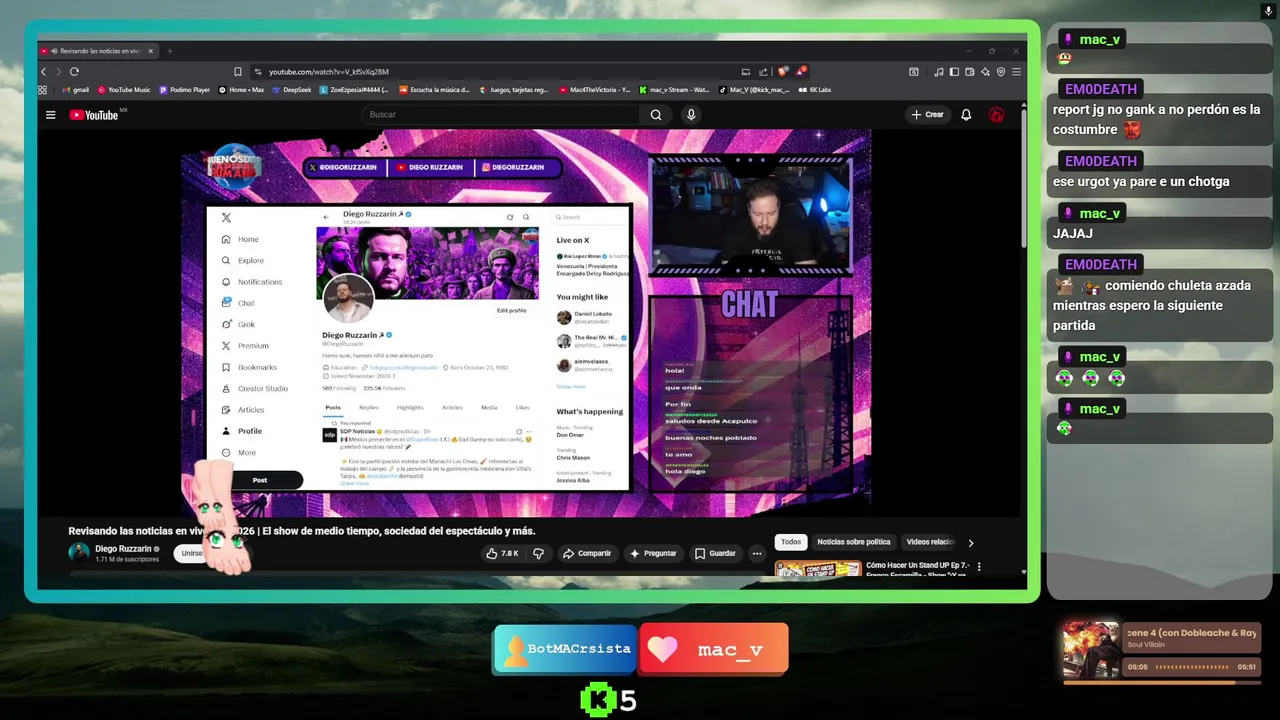This screenshot has height=720, width=1280.
Task: Bookmark this page from the address bar
Action: tap(237, 72)
